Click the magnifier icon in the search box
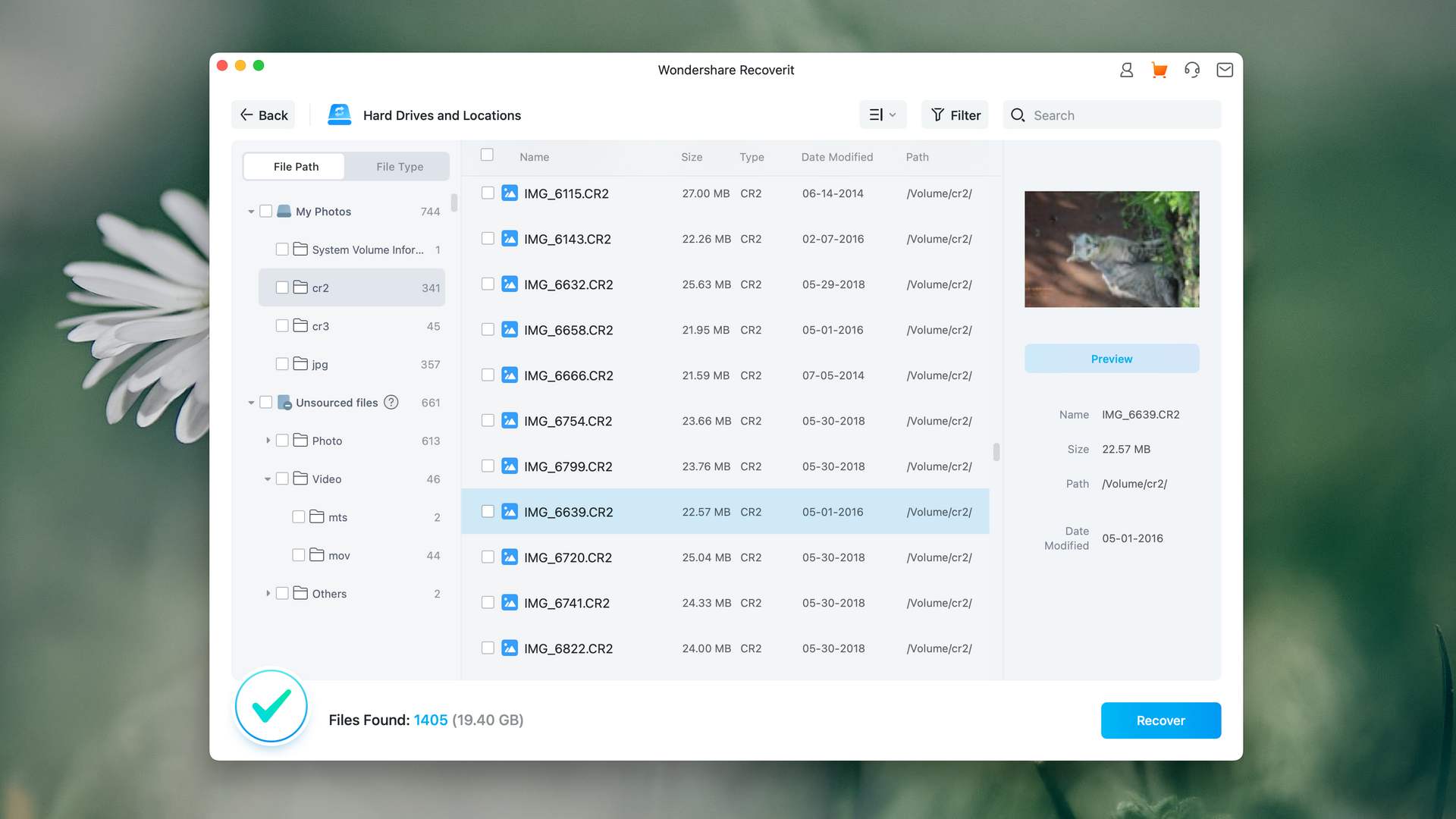This screenshot has width=1456, height=819. pyautogui.click(x=1018, y=115)
